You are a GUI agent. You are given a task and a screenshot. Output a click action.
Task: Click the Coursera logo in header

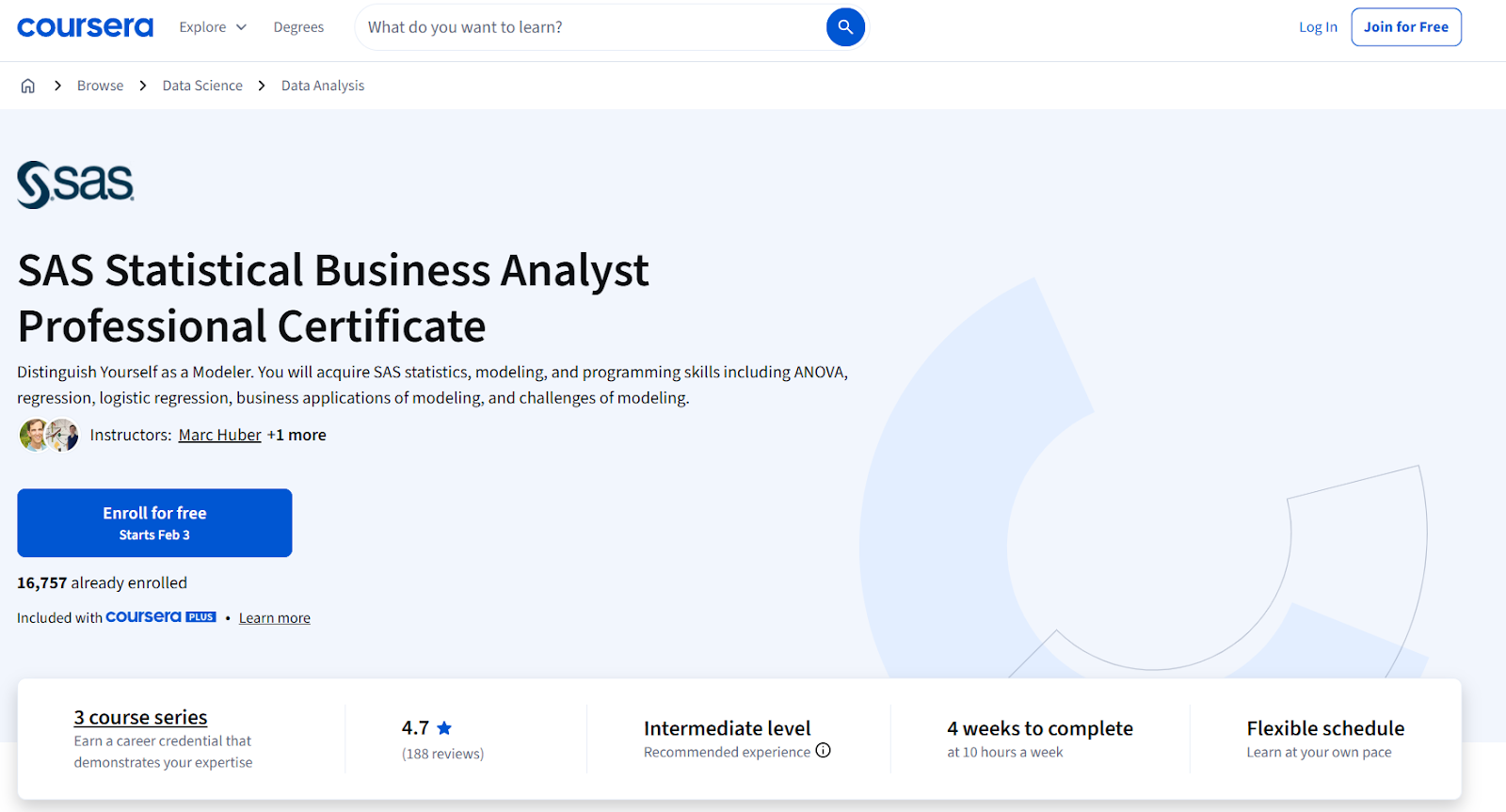(x=85, y=27)
